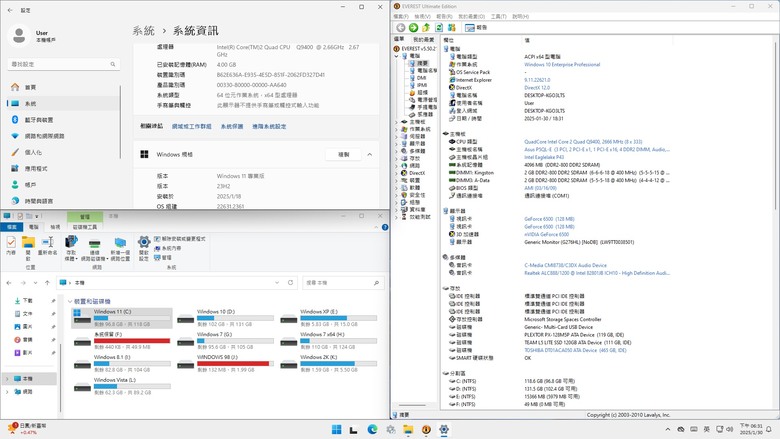Click the 內容 (Properties) ribbon icon in Explorer

click(11, 246)
